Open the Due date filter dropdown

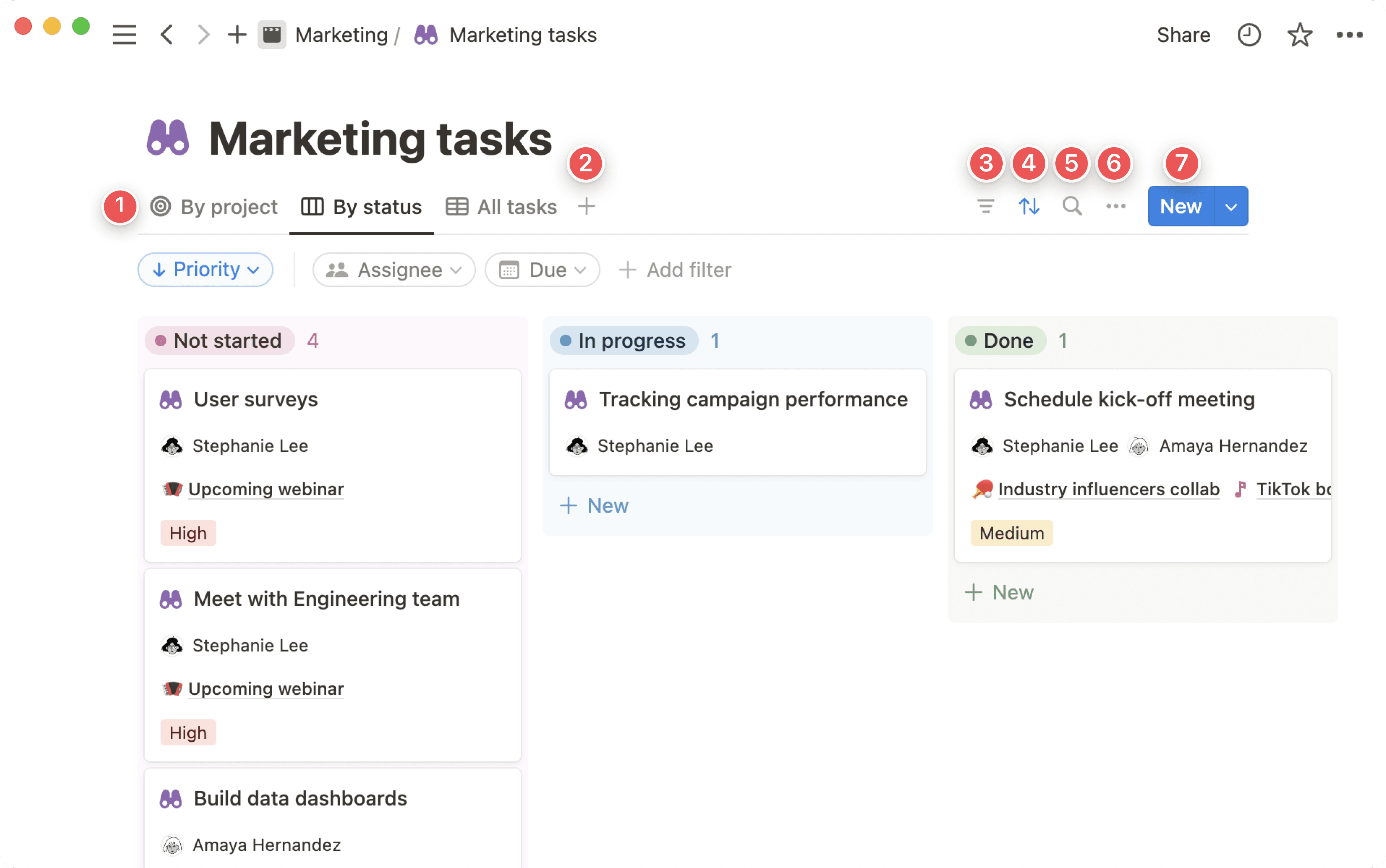pos(542,270)
